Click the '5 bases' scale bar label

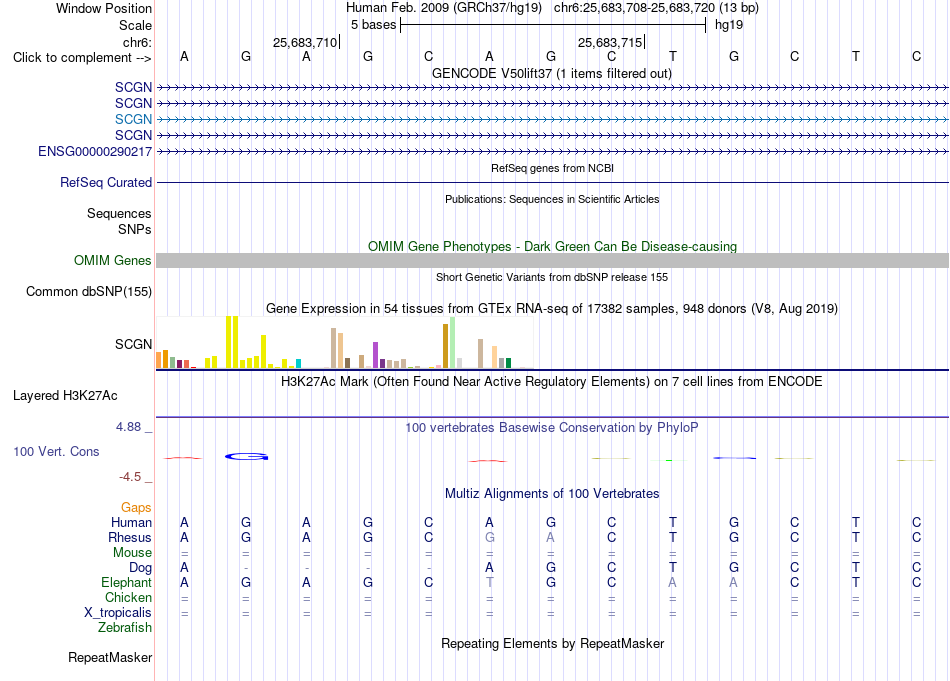pyautogui.click(x=373, y=25)
